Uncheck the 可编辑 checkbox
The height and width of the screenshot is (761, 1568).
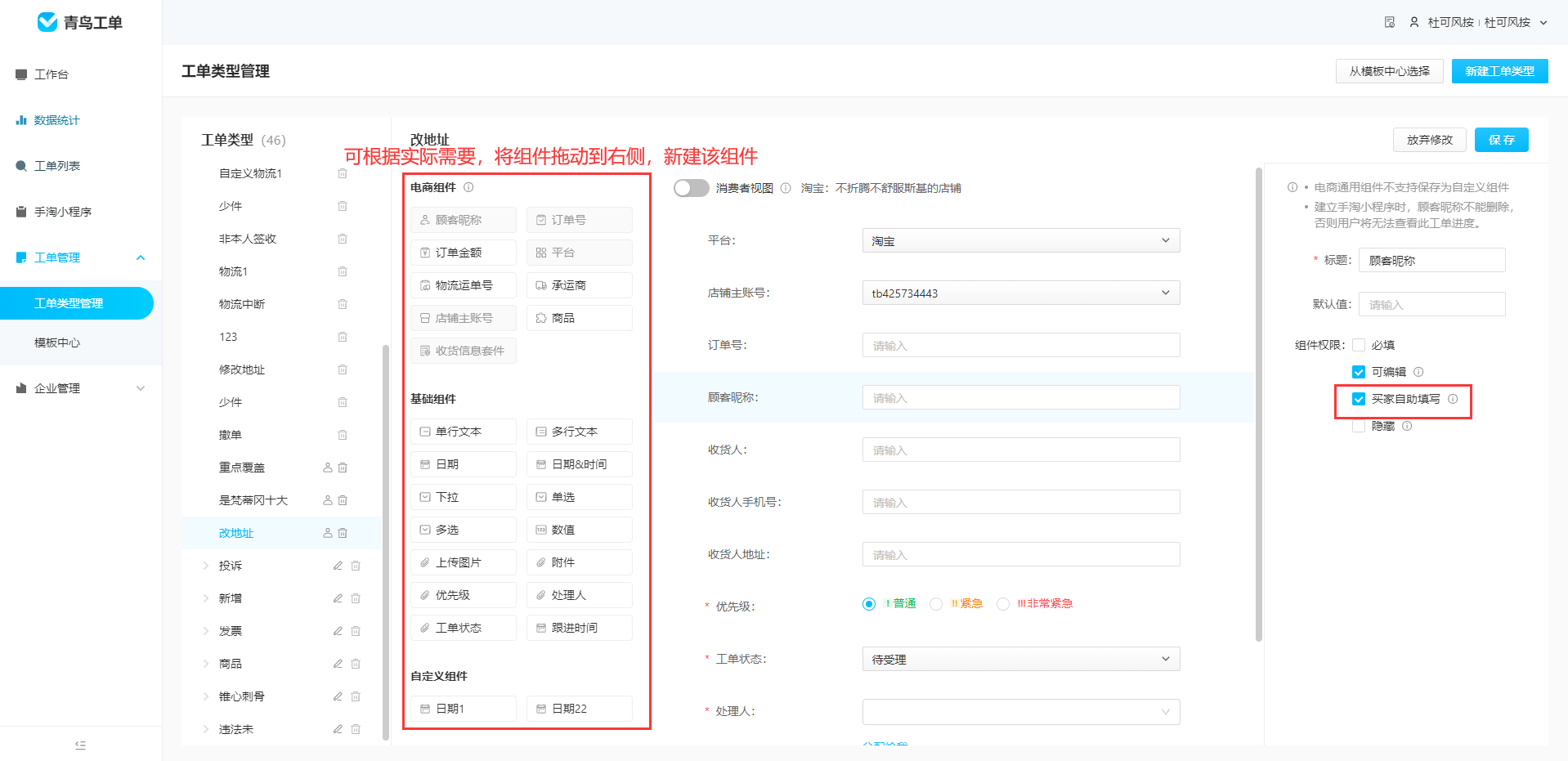[x=1359, y=372]
